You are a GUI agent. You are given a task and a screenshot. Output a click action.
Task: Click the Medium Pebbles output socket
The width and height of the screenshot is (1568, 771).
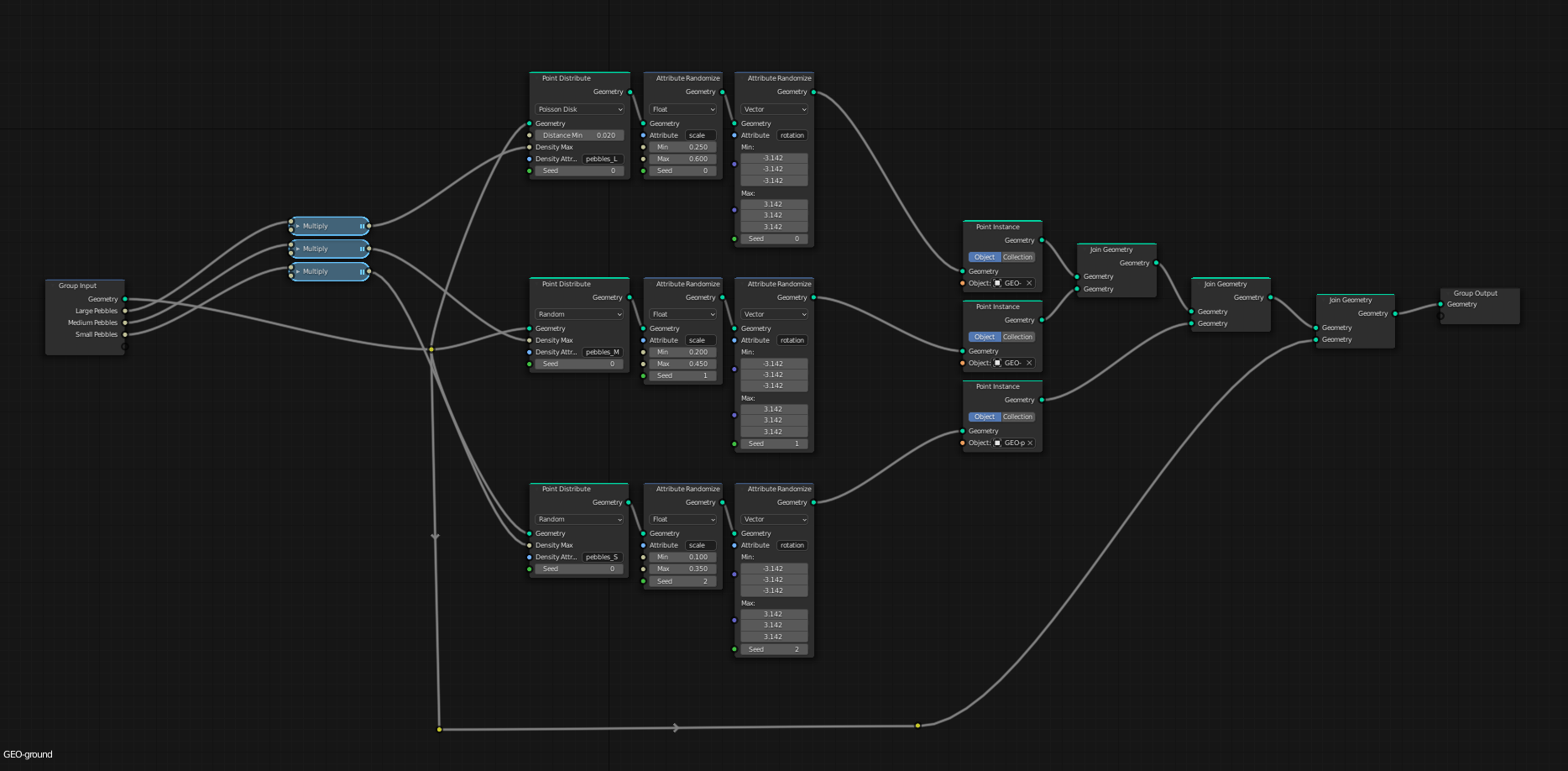tap(125, 323)
